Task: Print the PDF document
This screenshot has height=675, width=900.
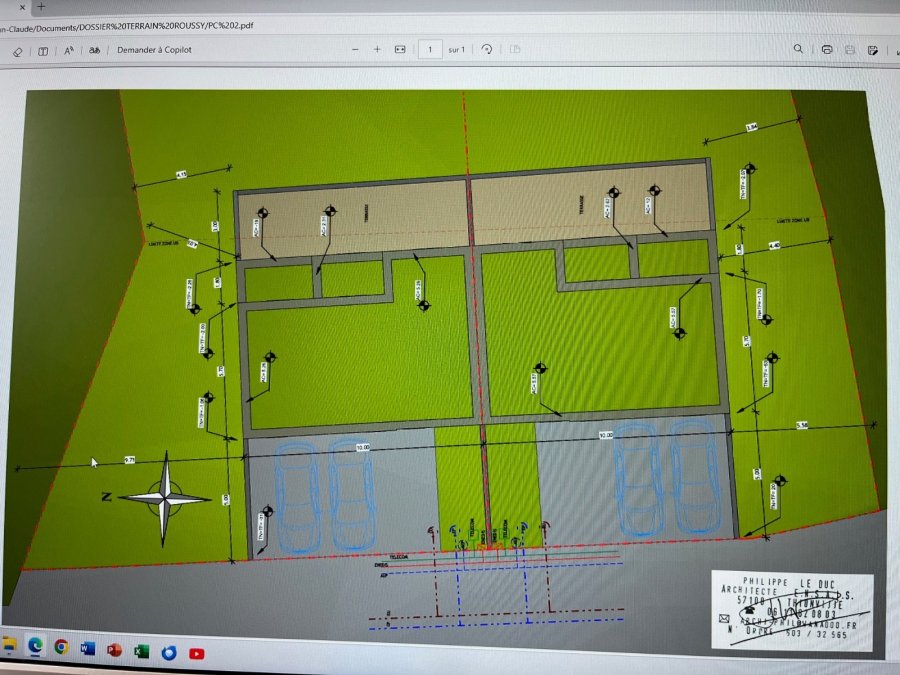Action: (x=827, y=49)
